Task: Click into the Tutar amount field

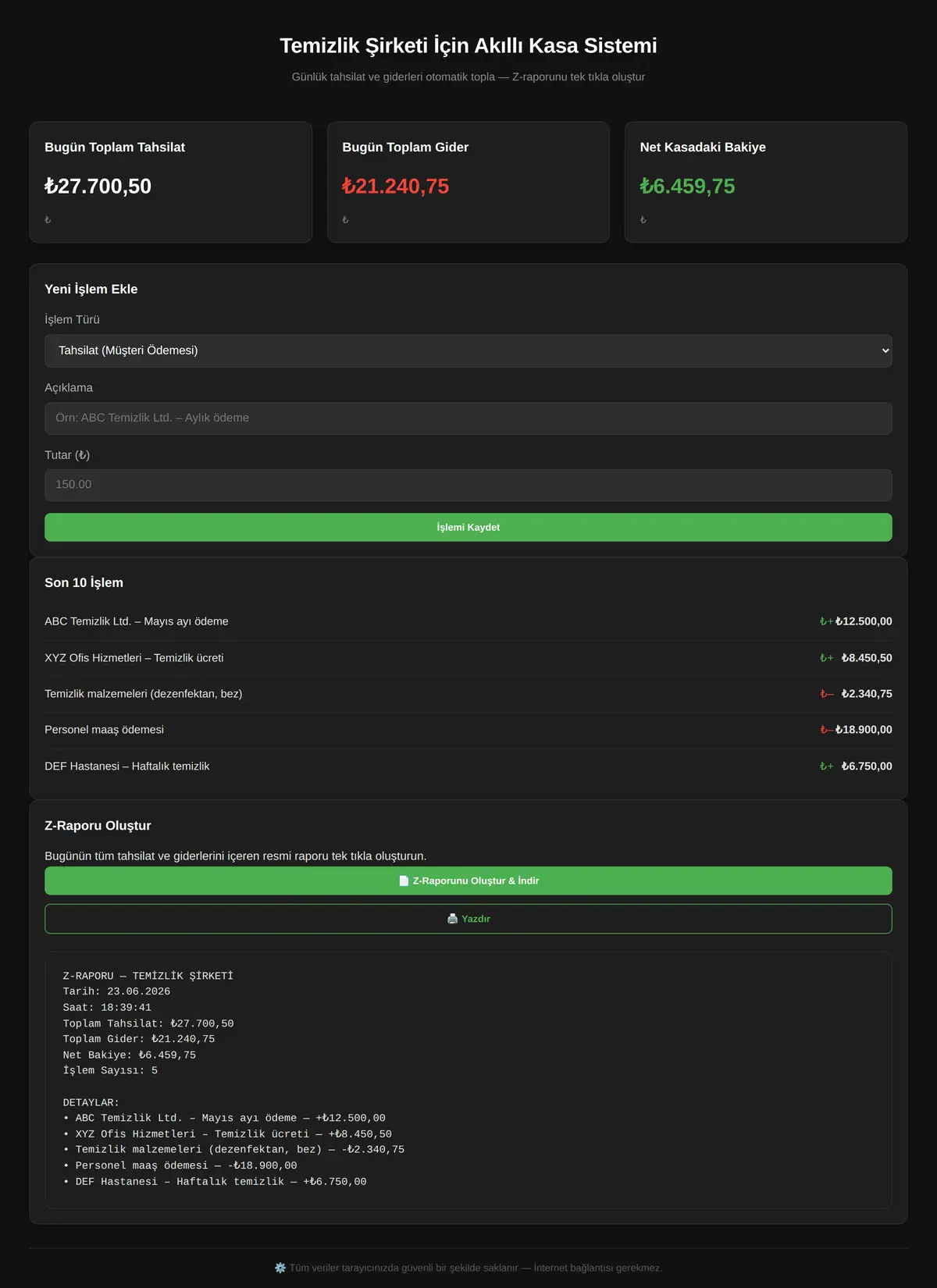Action: (x=468, y=485)
